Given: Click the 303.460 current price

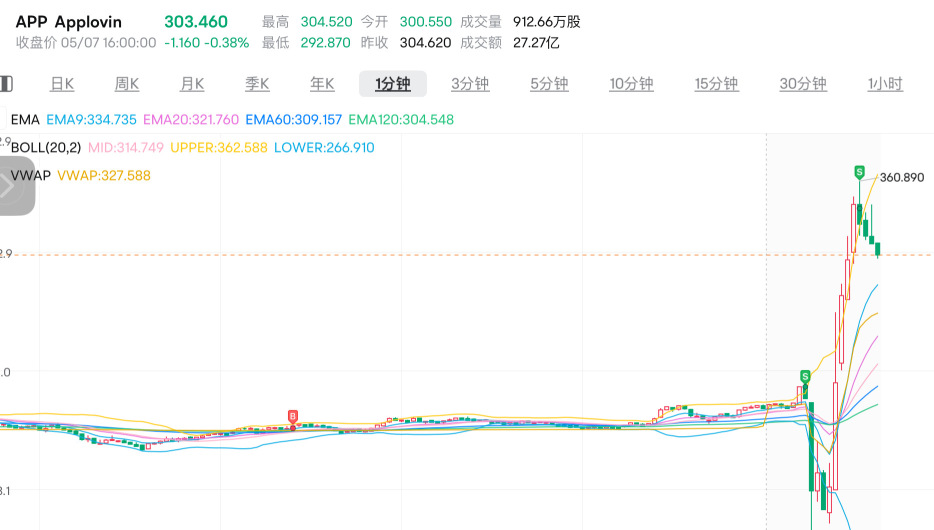Looking at the screenshot, I should pyautogui.click(x=196, y=22).
